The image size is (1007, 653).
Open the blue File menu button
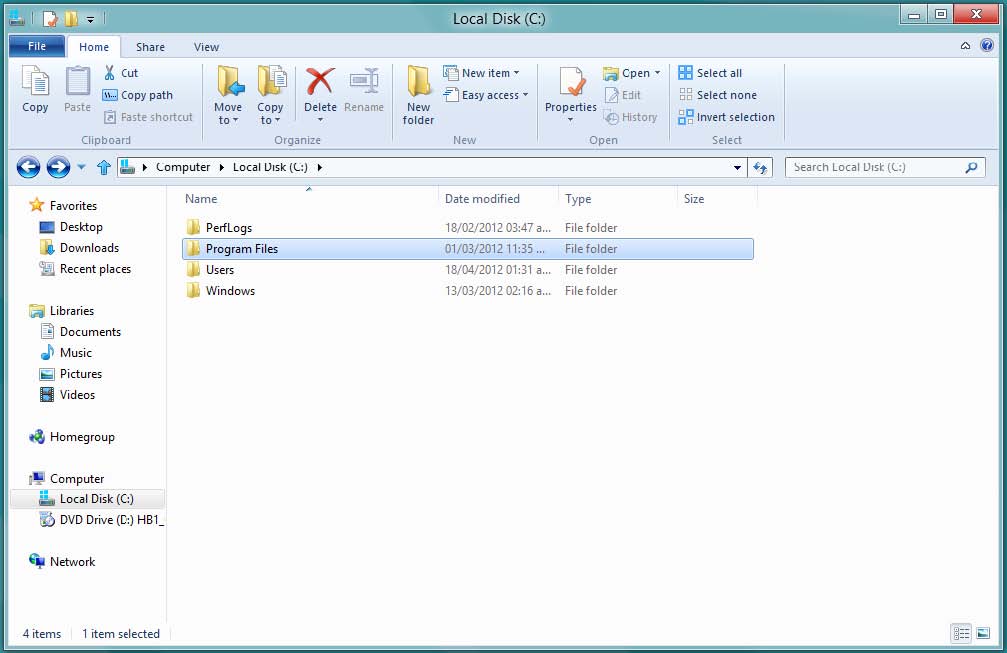coord(37,47)
